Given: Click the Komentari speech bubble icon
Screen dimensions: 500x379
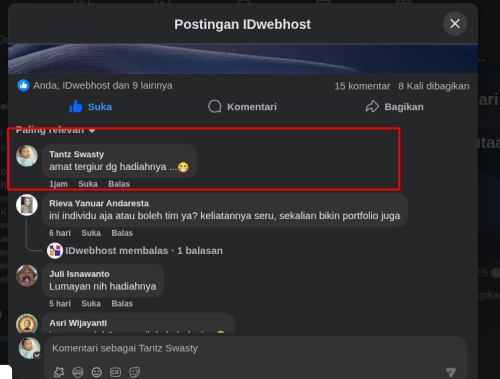Looking at the screenshot, I should [x=215, y=107].
